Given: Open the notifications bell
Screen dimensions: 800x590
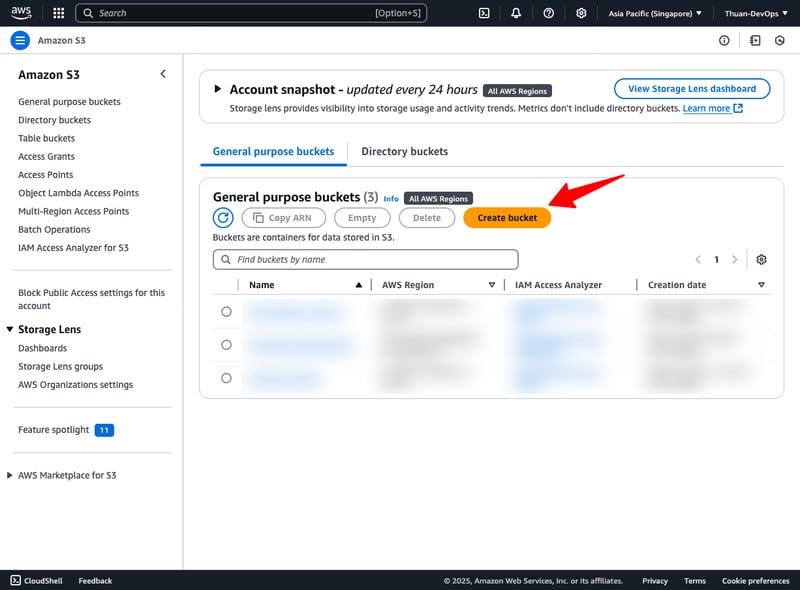Looking at the screenshot, I should [x=516, y=13].
